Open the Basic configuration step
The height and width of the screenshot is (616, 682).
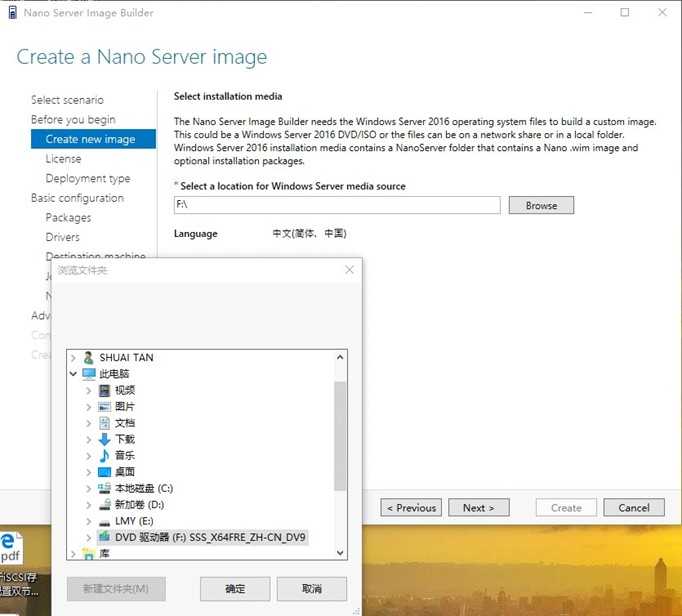(x=77, y=198)
